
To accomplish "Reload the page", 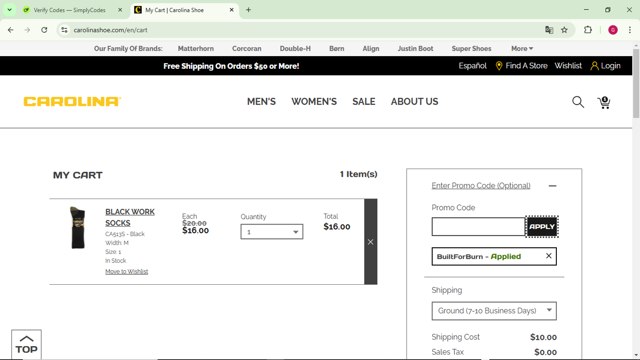I will click(44, 30).
